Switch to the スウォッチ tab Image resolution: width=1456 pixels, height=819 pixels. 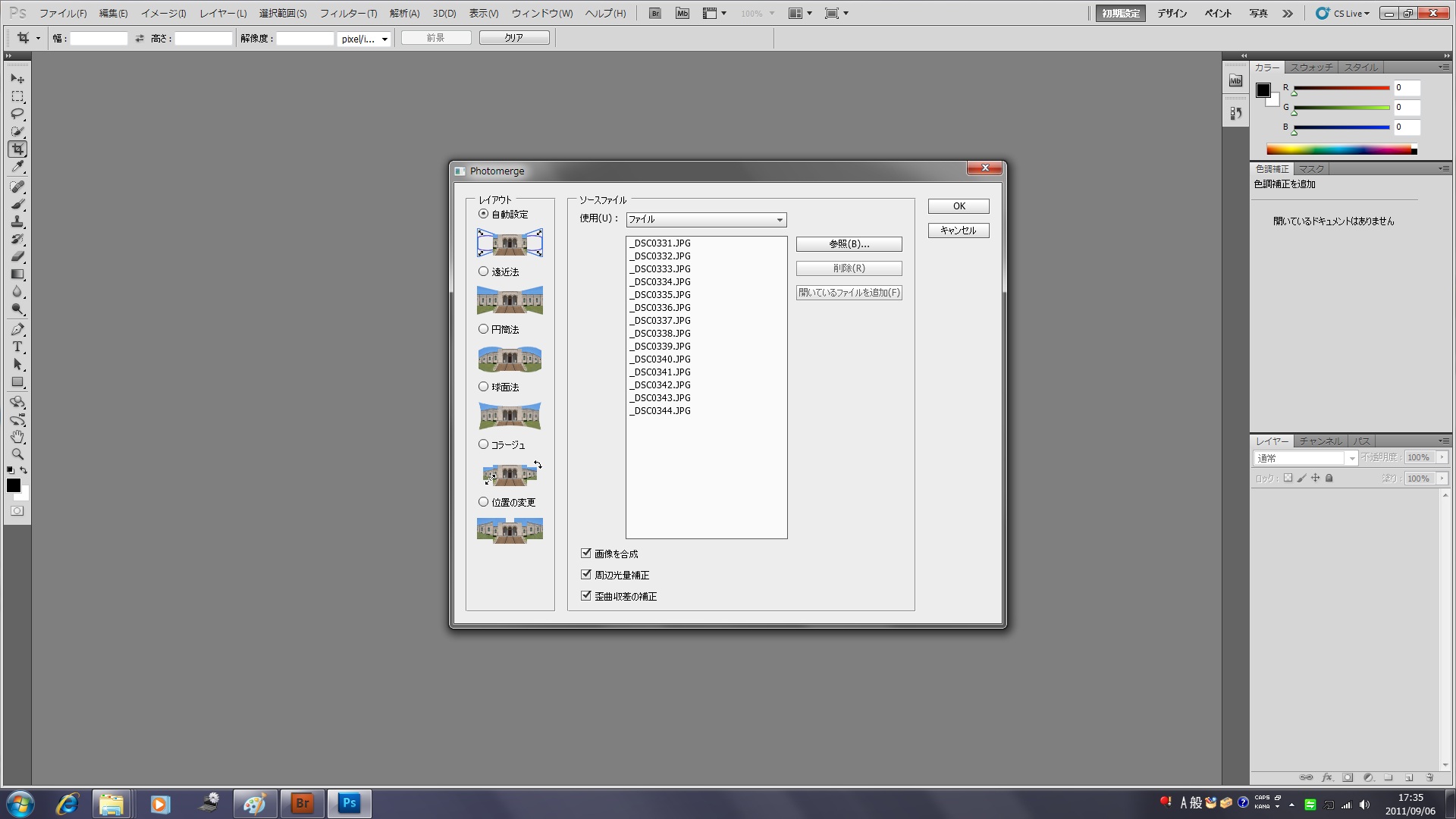1310,67
